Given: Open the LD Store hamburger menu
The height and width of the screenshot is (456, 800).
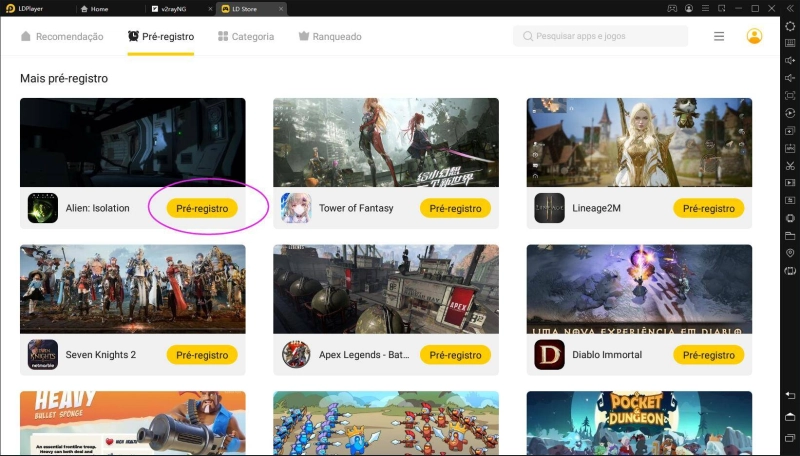Looking at the screenshot, I should pos(719,36).
